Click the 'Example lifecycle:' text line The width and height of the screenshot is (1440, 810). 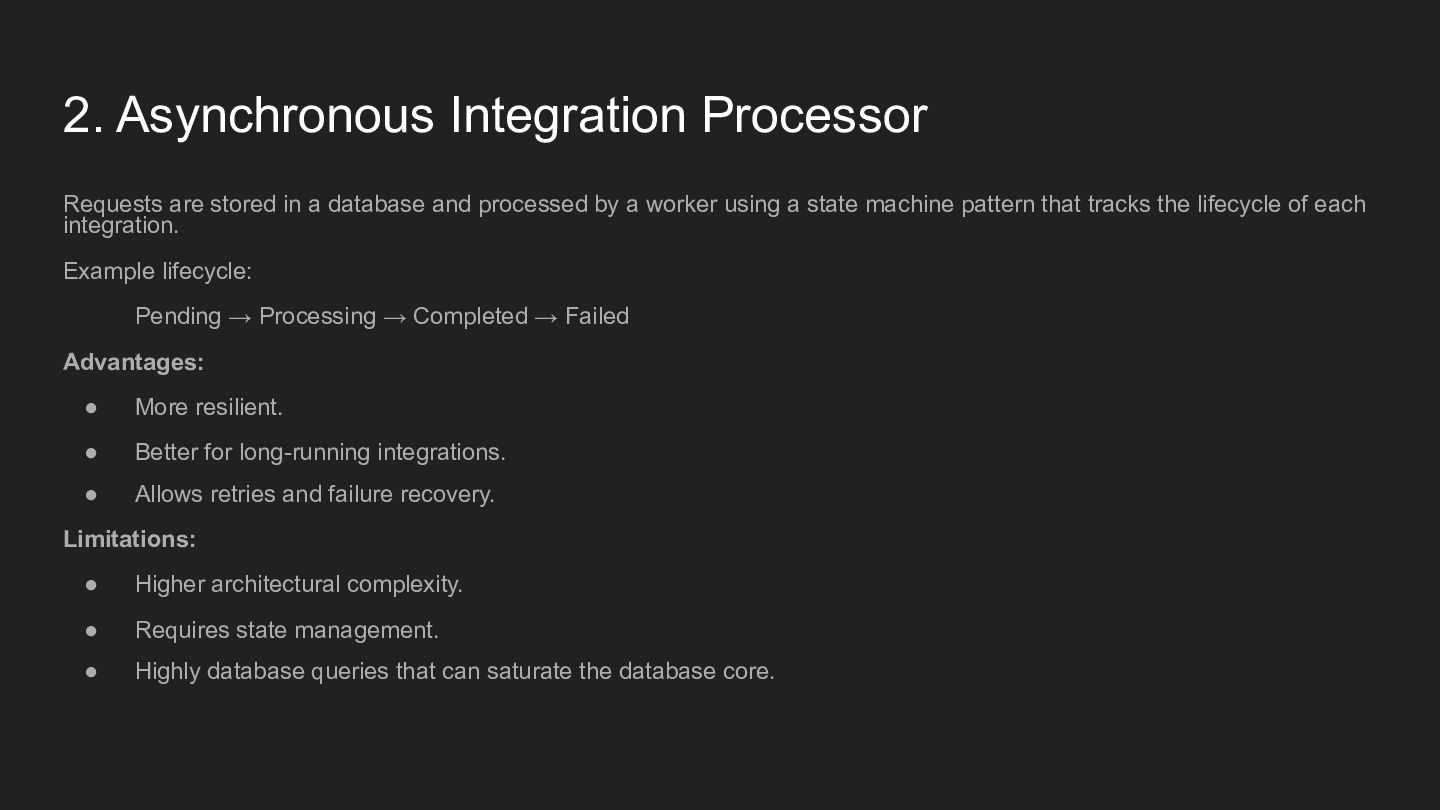click(157, 271)
